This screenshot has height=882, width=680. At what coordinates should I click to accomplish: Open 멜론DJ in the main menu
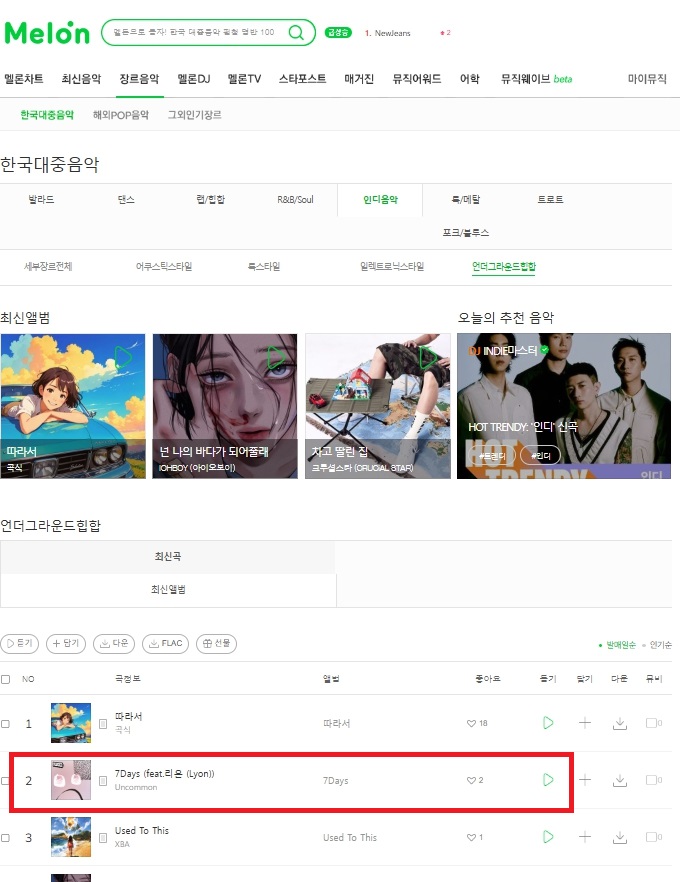193,79
